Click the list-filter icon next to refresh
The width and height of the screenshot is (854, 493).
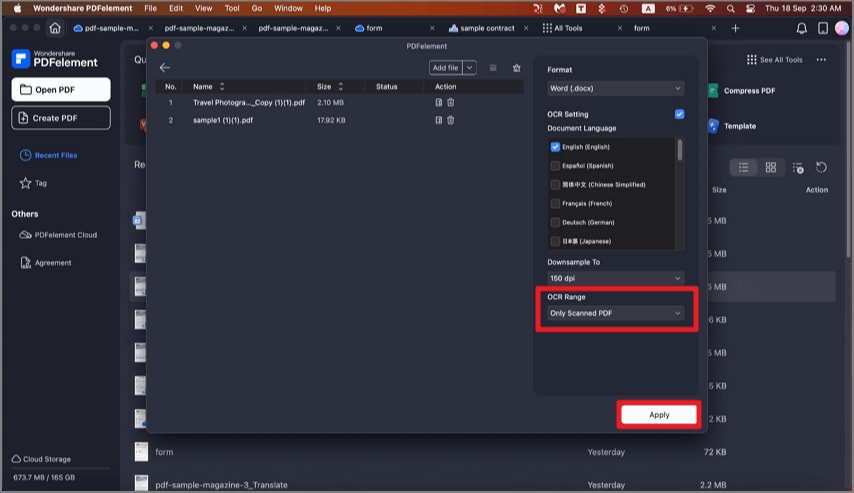coord(798,168)
